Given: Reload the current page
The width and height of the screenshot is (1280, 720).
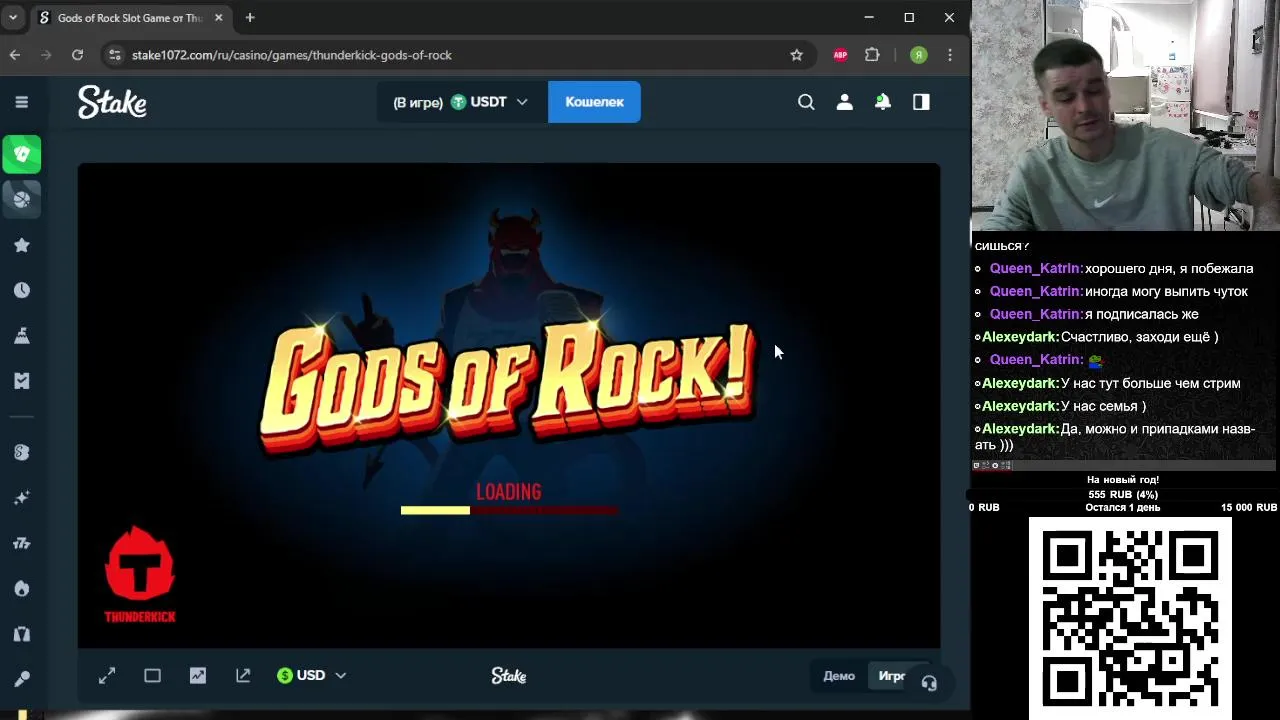Looking at the screenshot, I should [x=77, y=55].
